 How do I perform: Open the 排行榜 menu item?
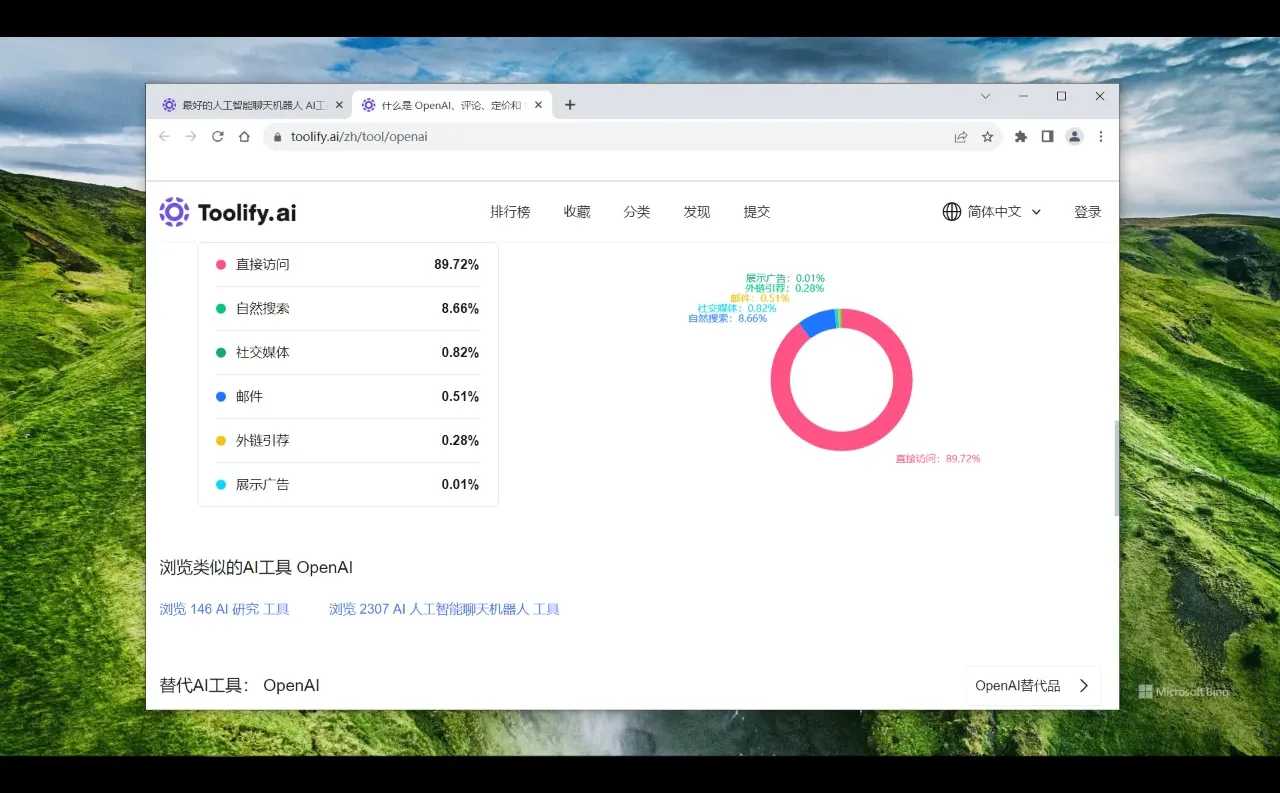click(x=510, y=211)
